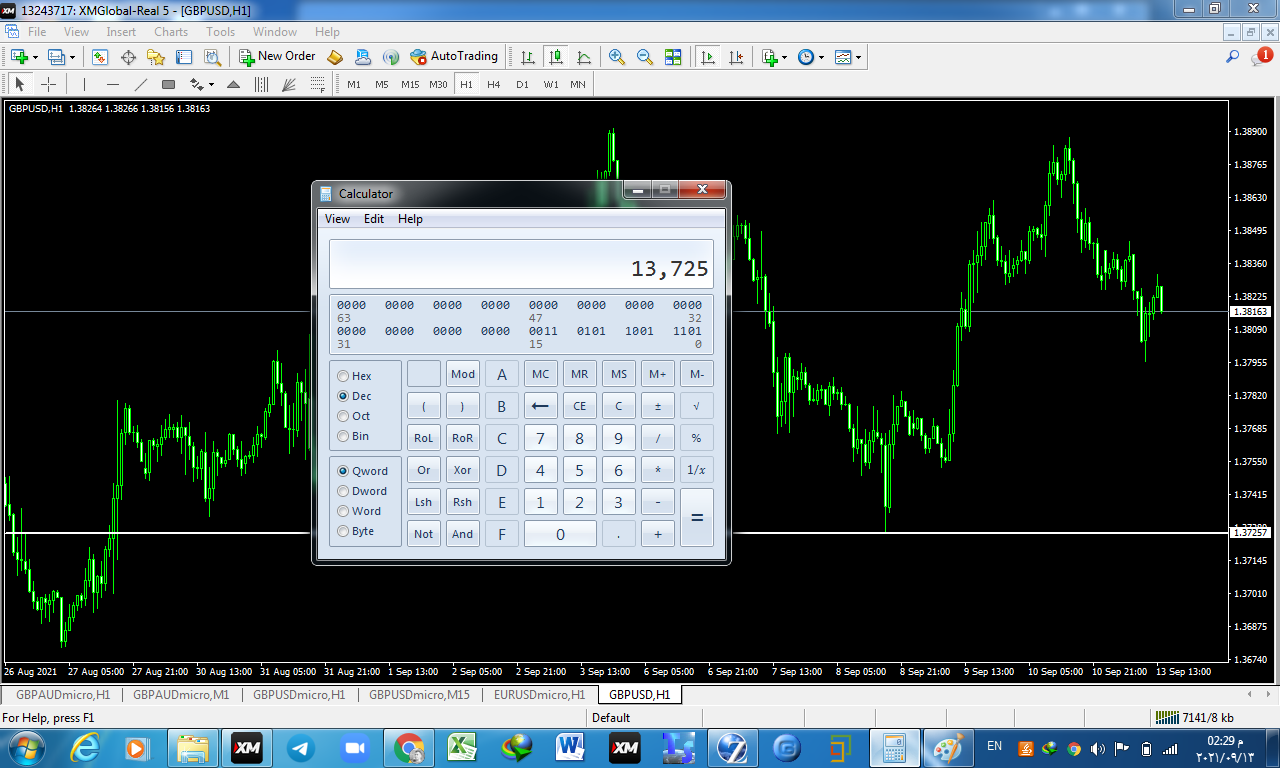
Task: Select the D1 timeframe button
Action: [522, 85]
